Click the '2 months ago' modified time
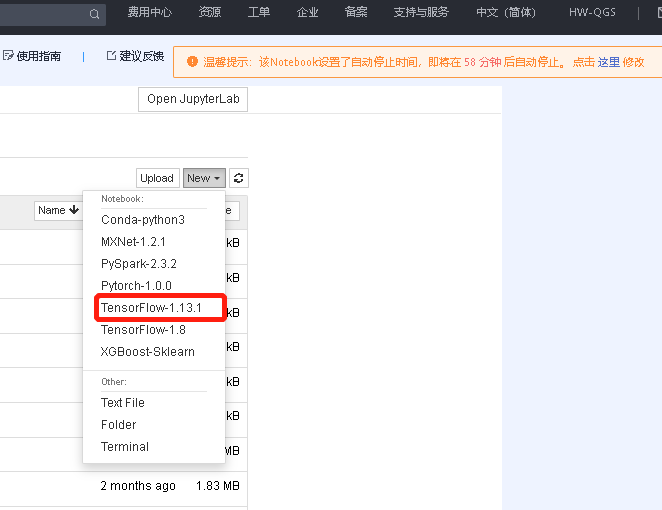Viewport: 662px width, 510px height. pos(138,486)
